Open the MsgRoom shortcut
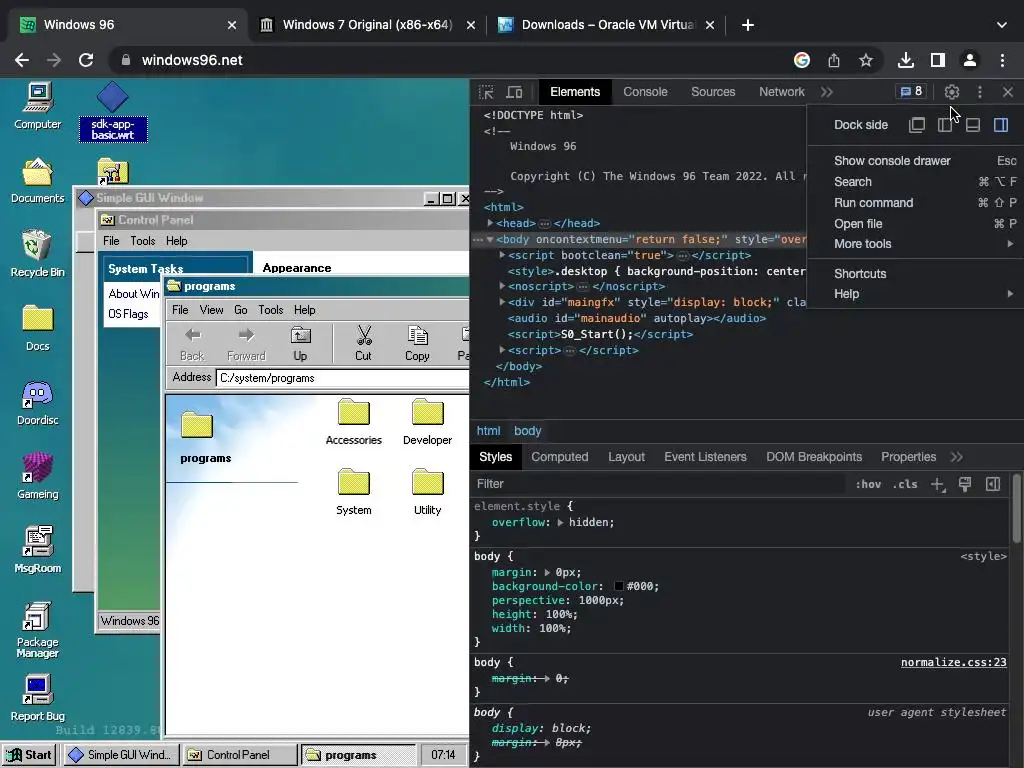This screenshot has width=1024, height=768. click(37, 551)
